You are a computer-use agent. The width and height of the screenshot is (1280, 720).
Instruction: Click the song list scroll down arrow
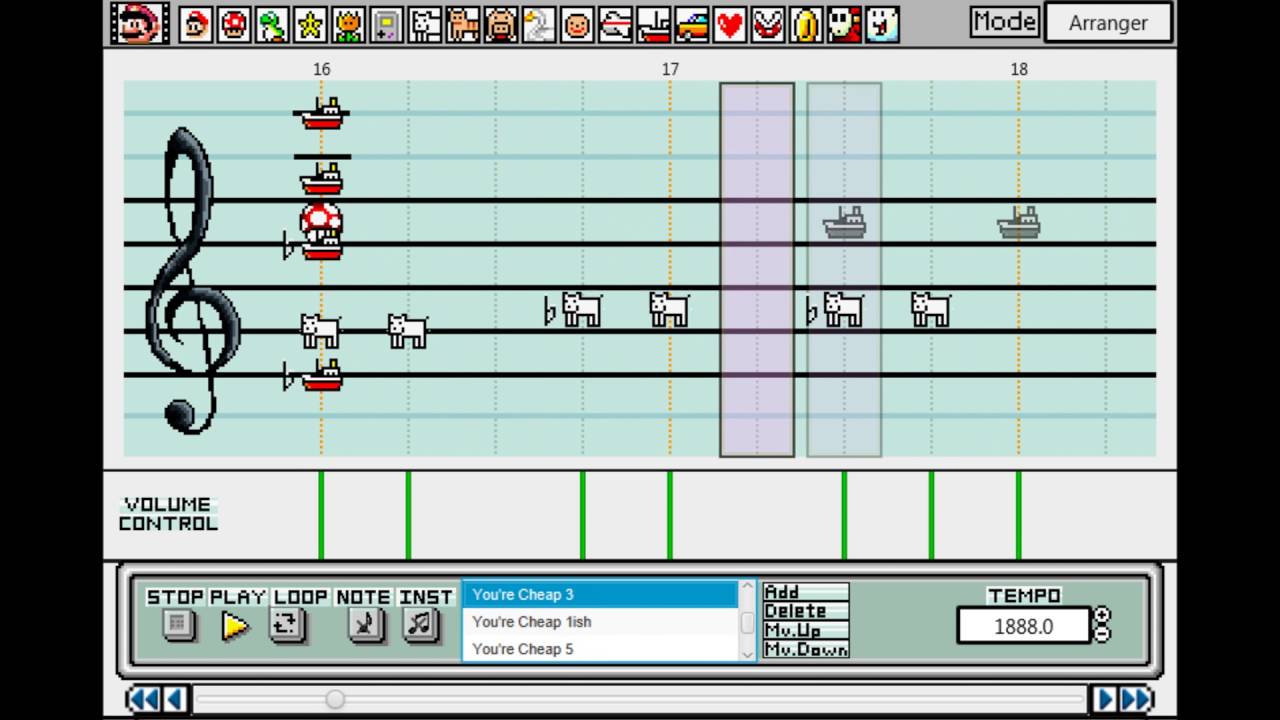click(x=746, y=653)
